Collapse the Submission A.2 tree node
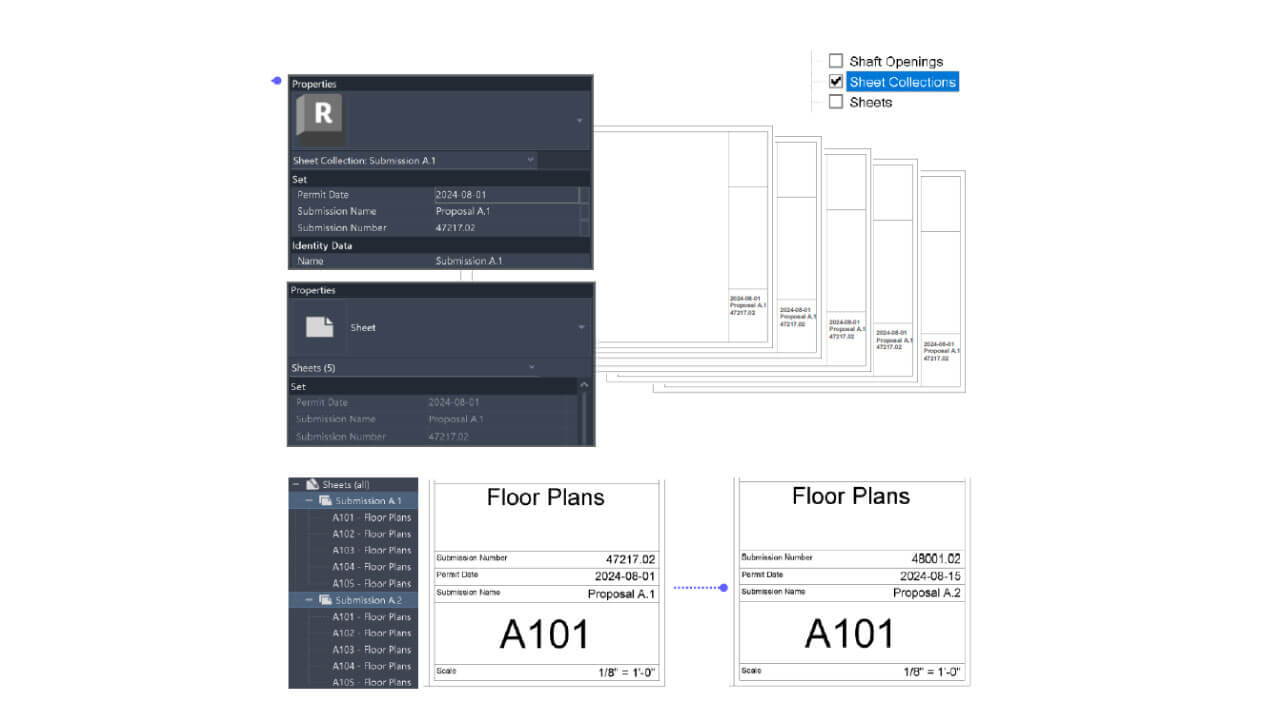The image size is (1280, 720). click(309, 600)
